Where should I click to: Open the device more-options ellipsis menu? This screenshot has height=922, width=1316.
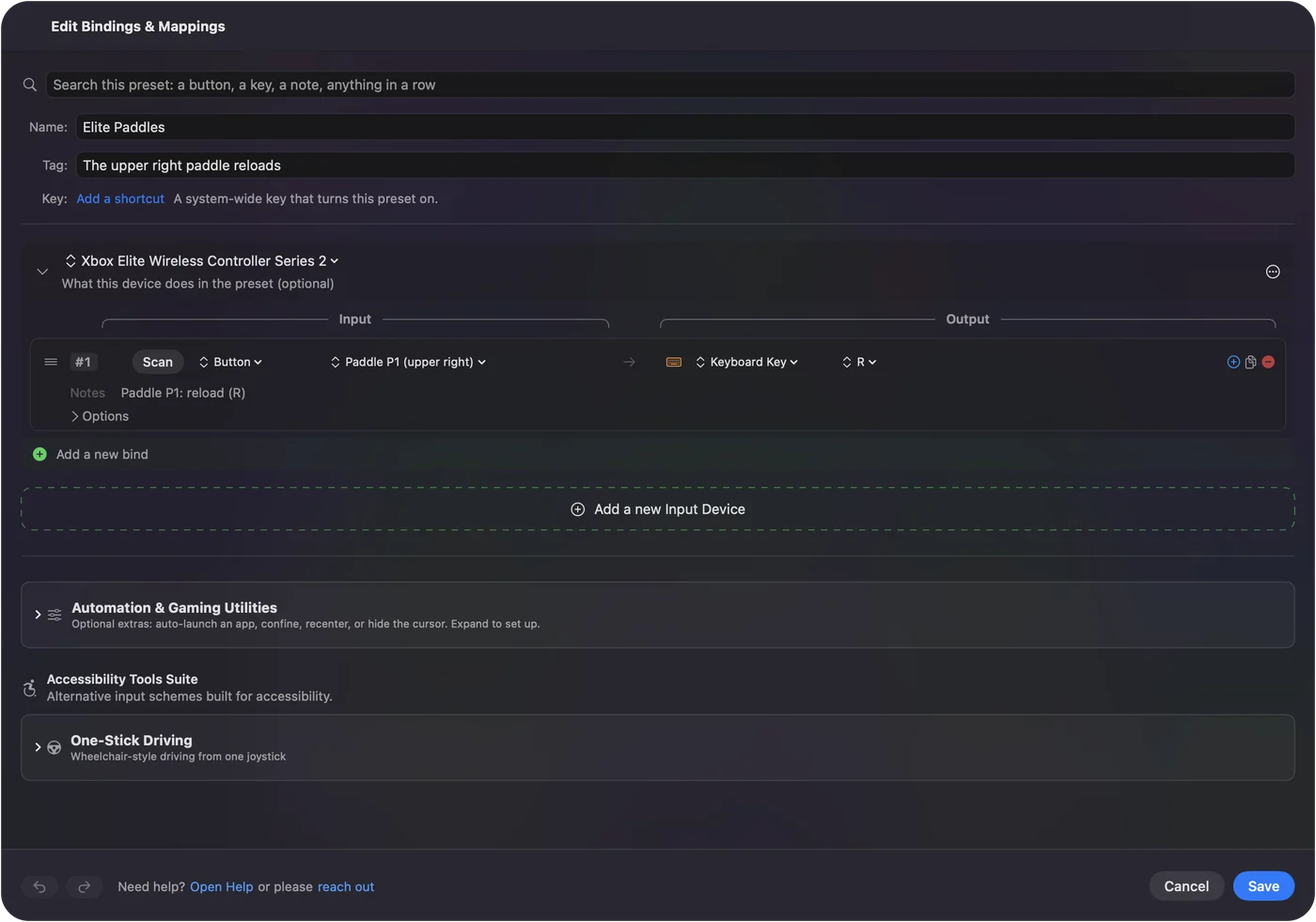coord(1273,272)
